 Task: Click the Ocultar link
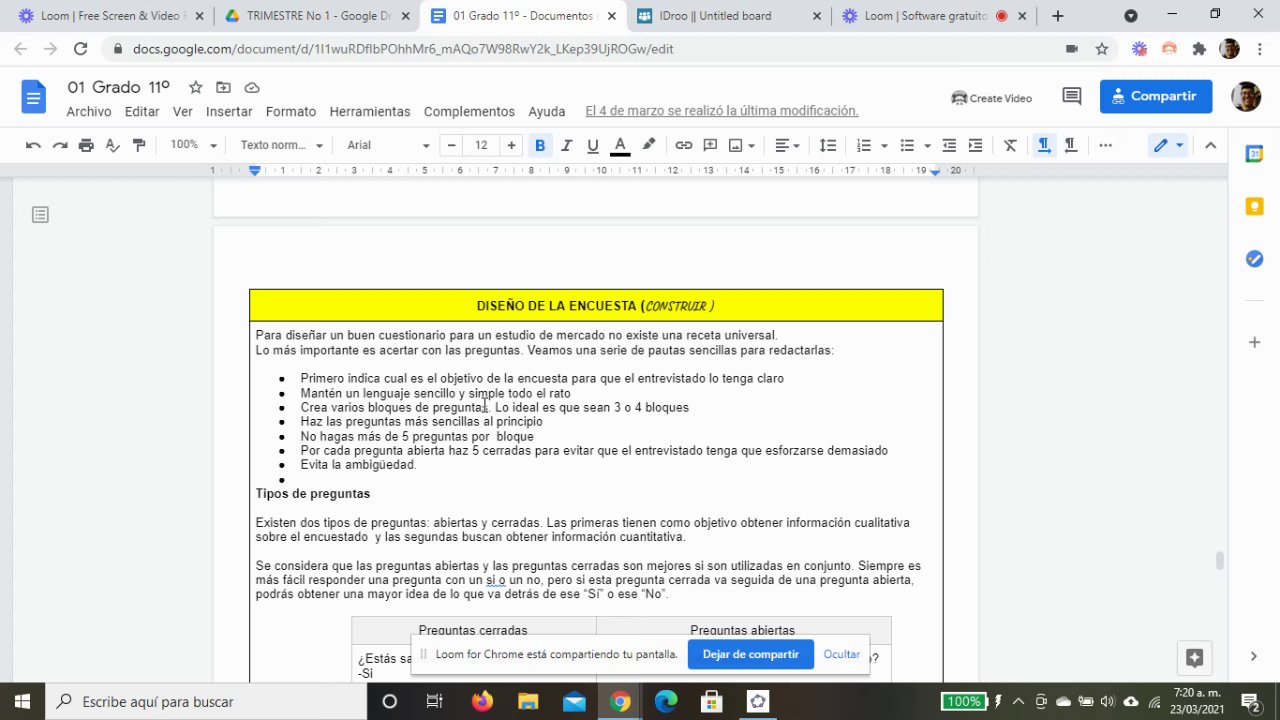842,654
